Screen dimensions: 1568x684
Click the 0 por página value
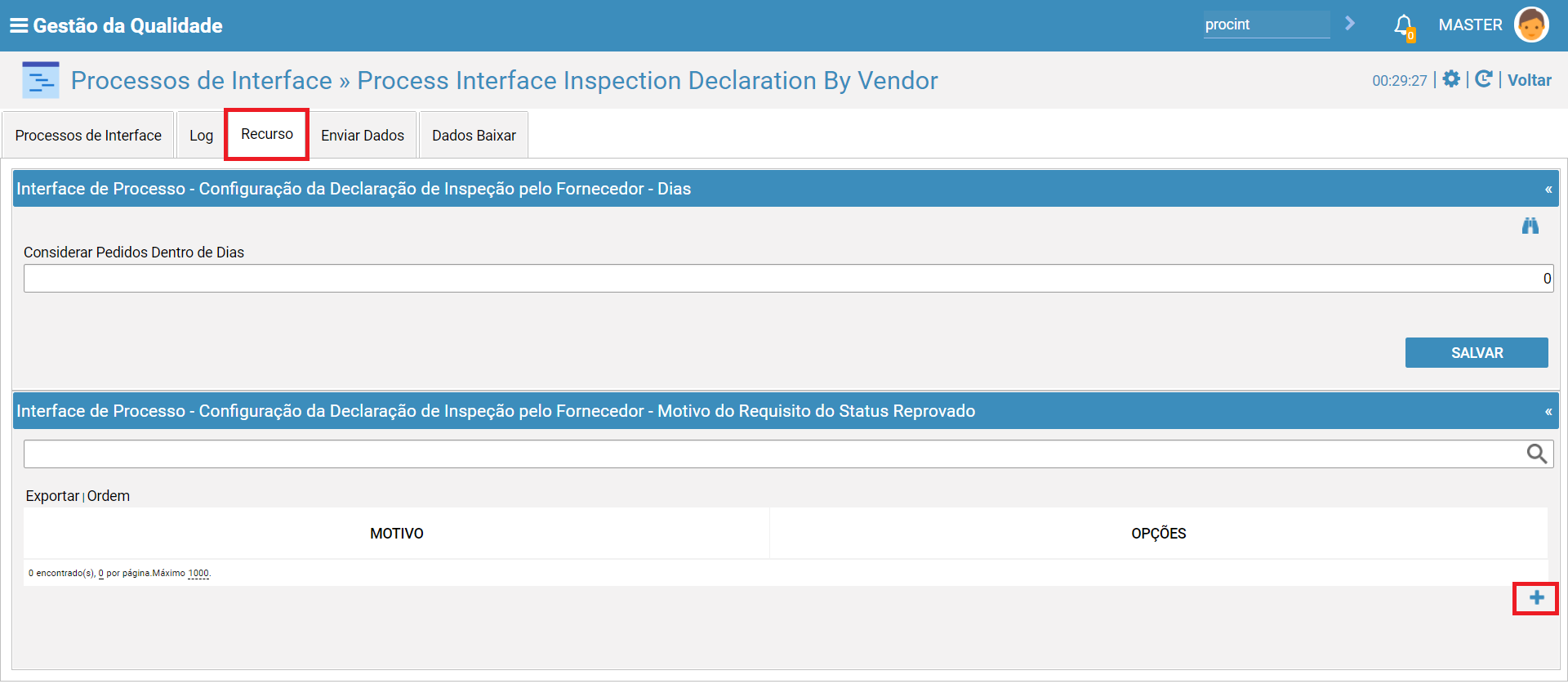pyautogui.click(x=100, y=574)
